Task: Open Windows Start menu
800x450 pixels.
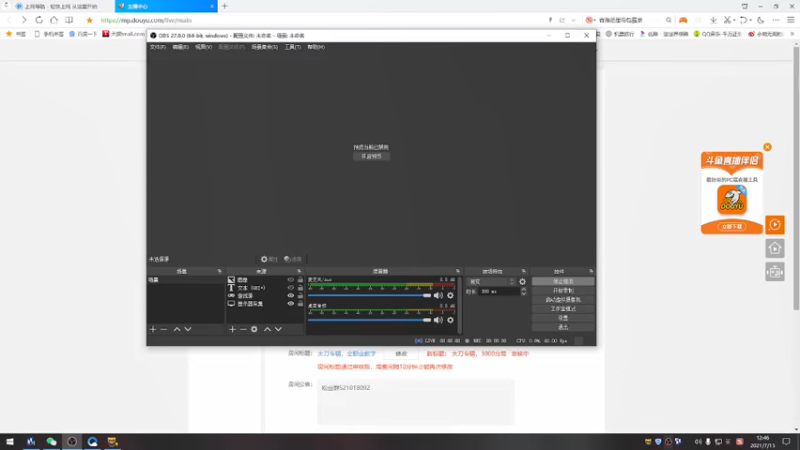Action: (x=10, y=442)
